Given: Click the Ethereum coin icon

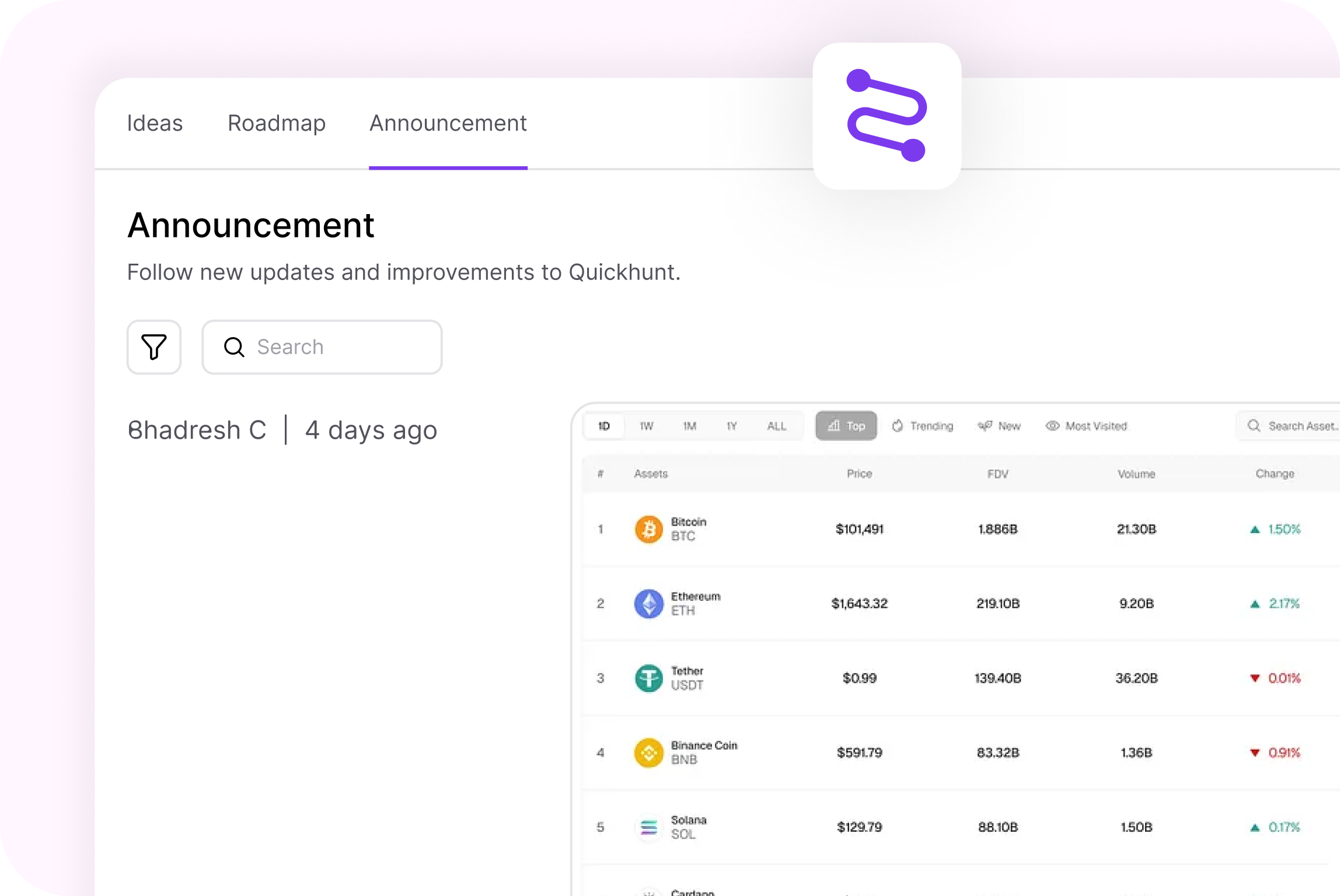Looking at the screenshot, I should click(x=648, y=604).
